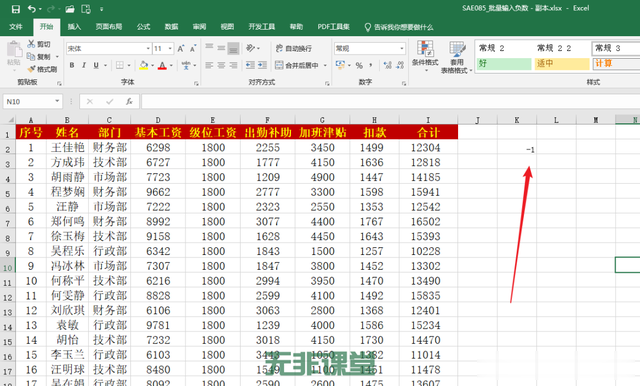Switch to the Insert (插入) tab

click(74, 27)
